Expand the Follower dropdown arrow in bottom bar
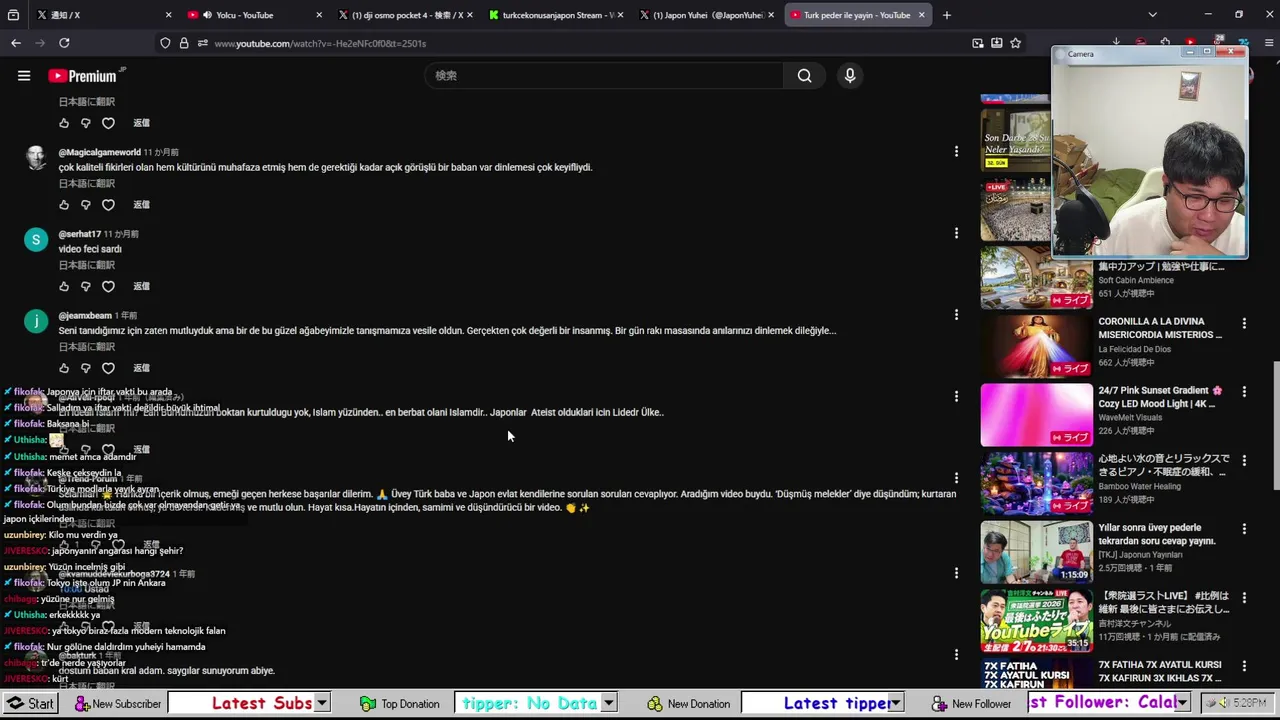 tap(1184, 704)
